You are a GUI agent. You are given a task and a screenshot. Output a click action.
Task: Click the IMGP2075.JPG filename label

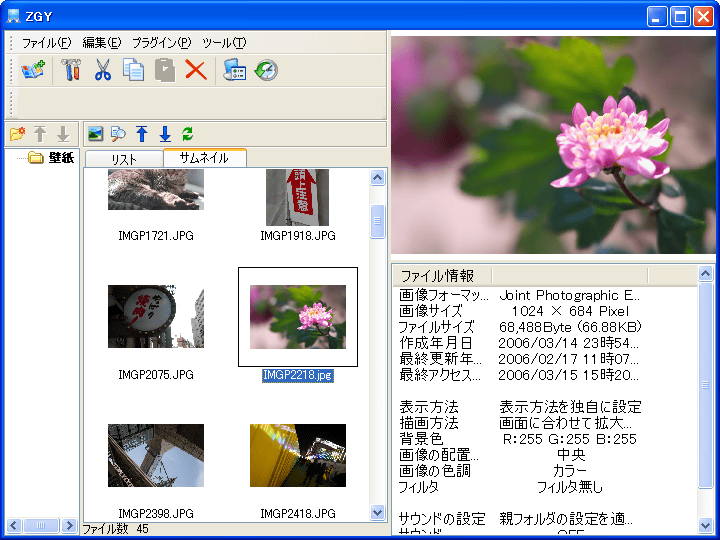156,375
